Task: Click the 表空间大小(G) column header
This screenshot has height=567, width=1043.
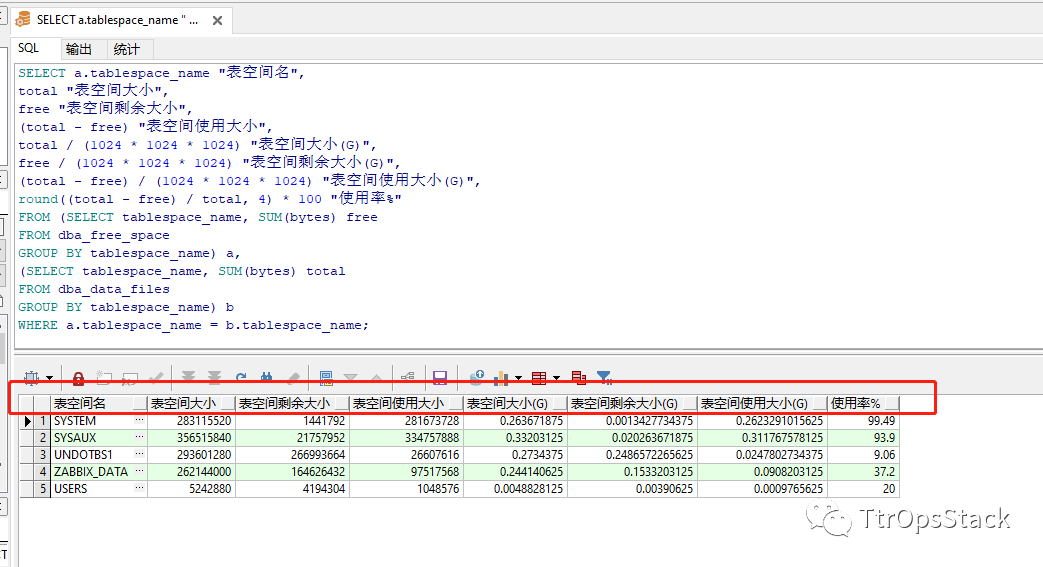Action: (x=515, y=403)
